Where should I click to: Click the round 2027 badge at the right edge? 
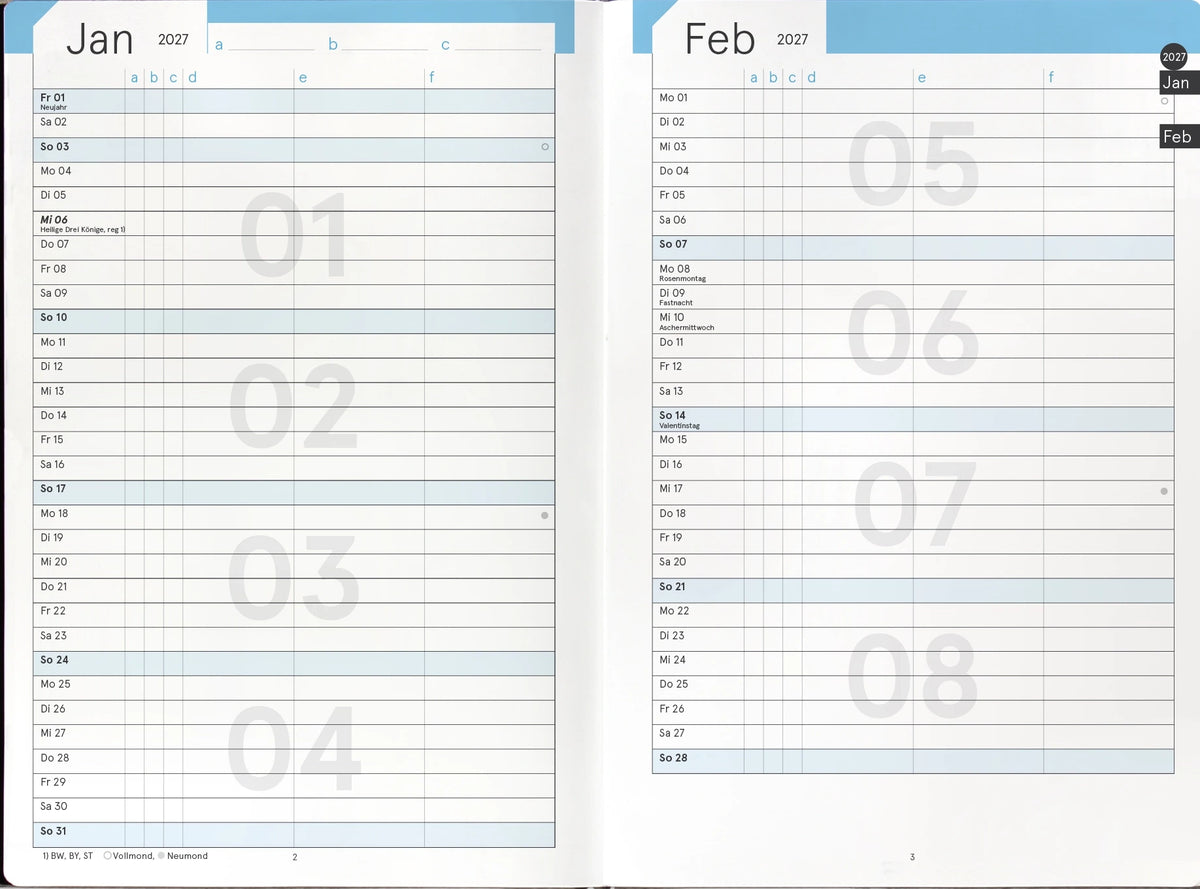pyautogui.click(x=1174, y=57)
